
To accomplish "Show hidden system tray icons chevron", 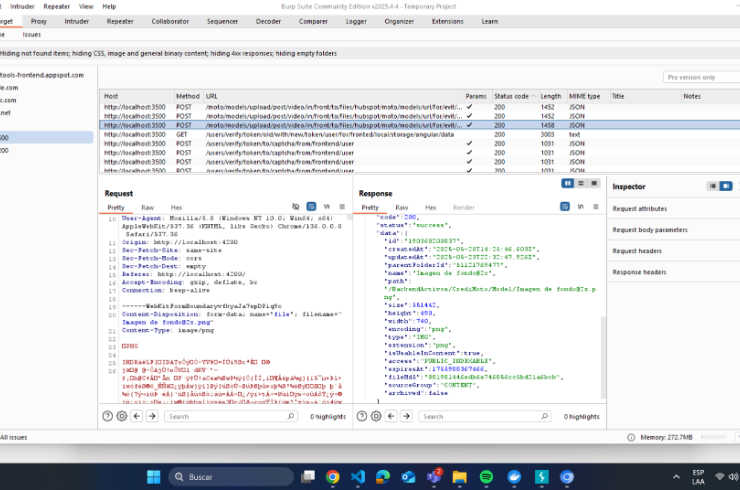I will coord(676,477).
